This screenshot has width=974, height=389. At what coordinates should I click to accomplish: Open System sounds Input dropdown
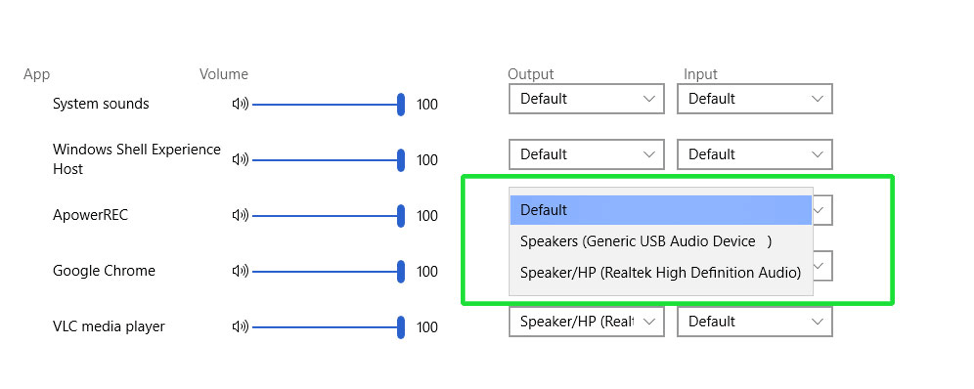(x=755, y=99)
